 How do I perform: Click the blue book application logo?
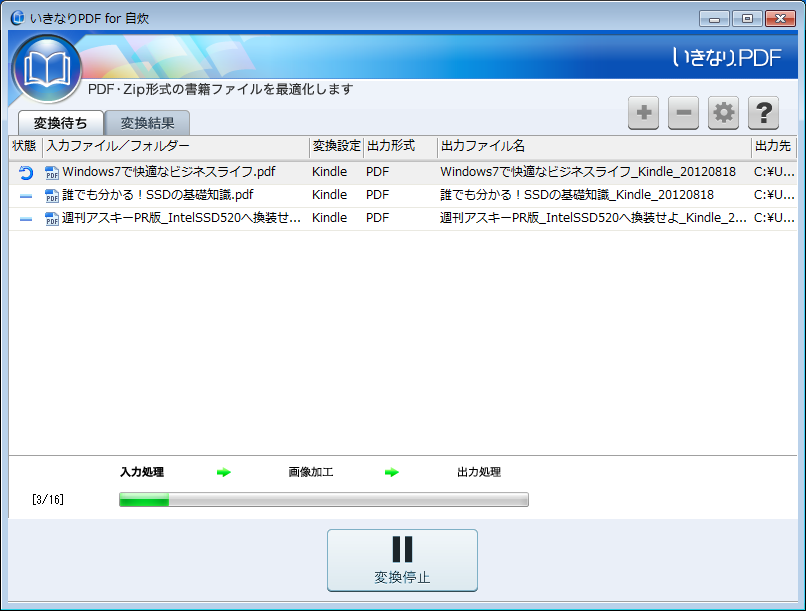click(47, 69)
